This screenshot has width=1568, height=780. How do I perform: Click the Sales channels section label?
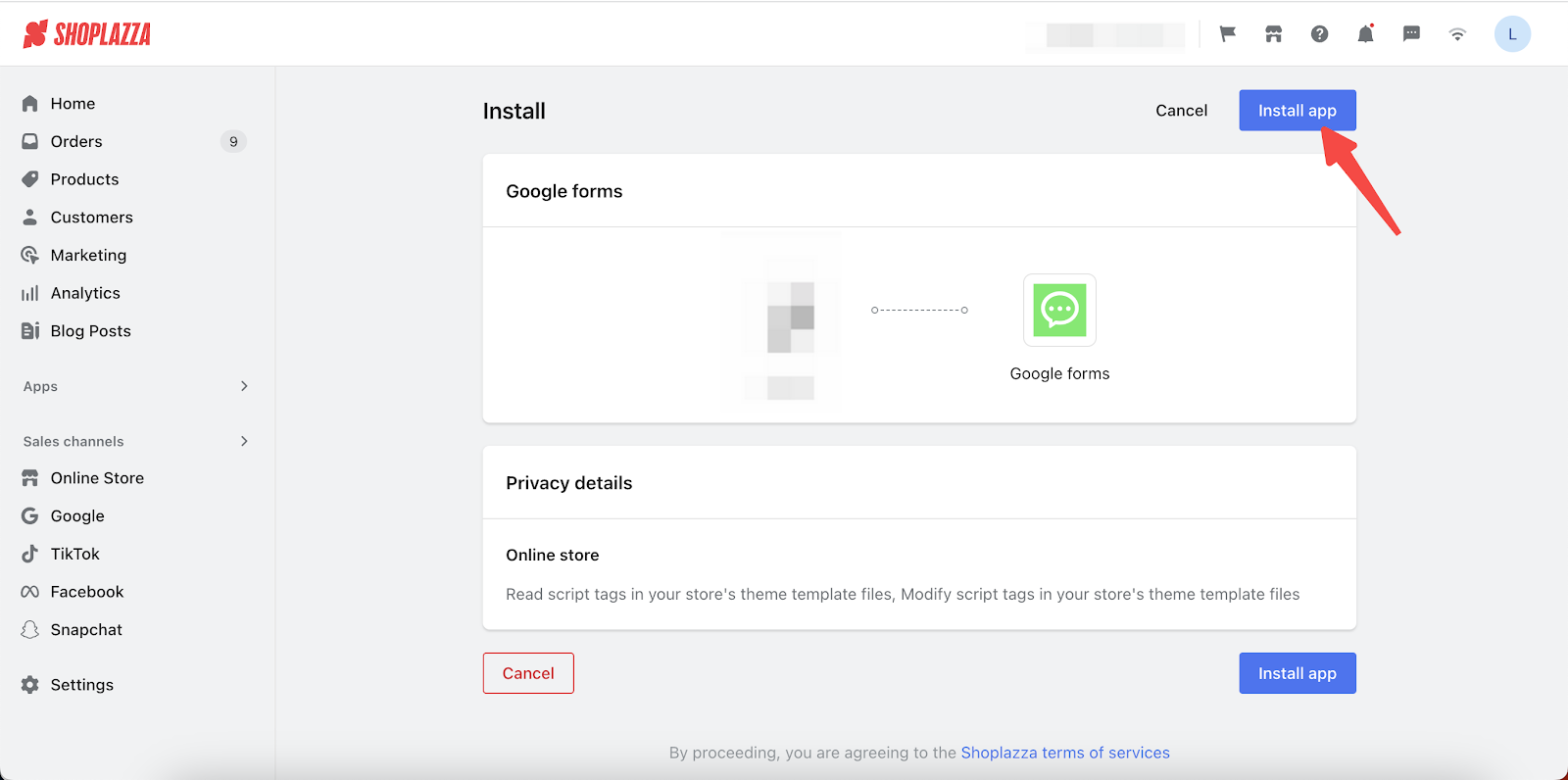pos(73,441)
